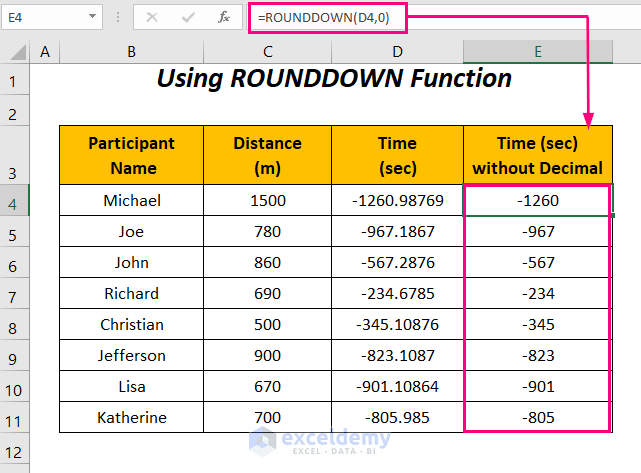The height and width of the screenshot is (473, 641).
Task: Click the Insert Function fx icon
Action: (225, 17)
